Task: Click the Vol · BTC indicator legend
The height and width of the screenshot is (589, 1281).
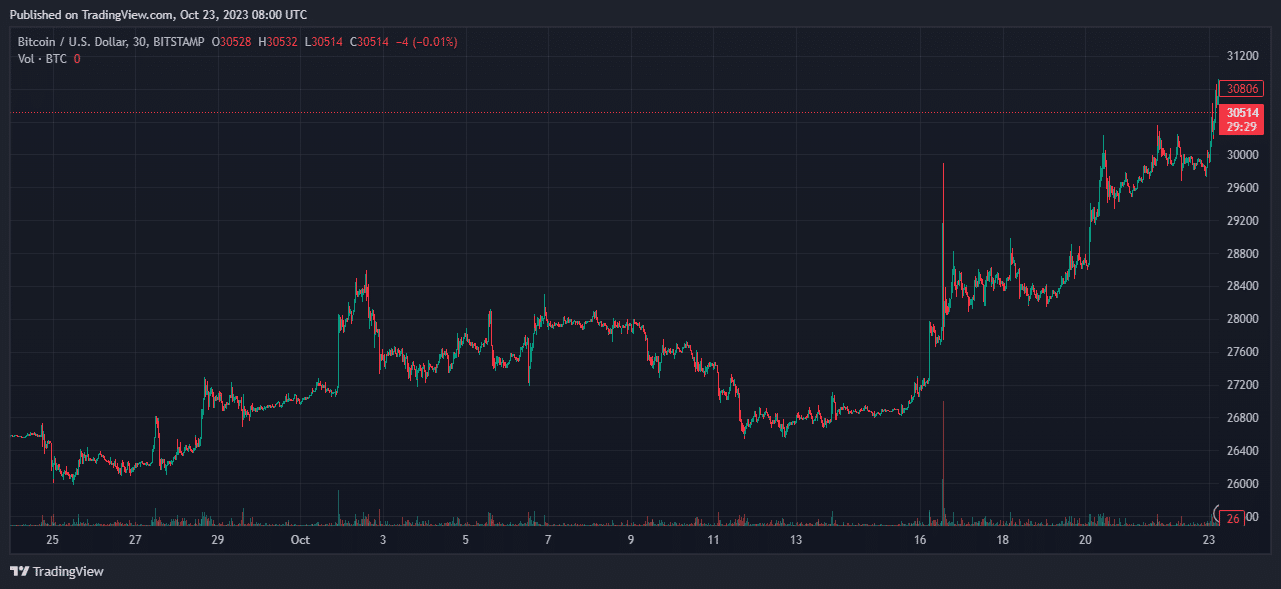Action: [42, 59]
